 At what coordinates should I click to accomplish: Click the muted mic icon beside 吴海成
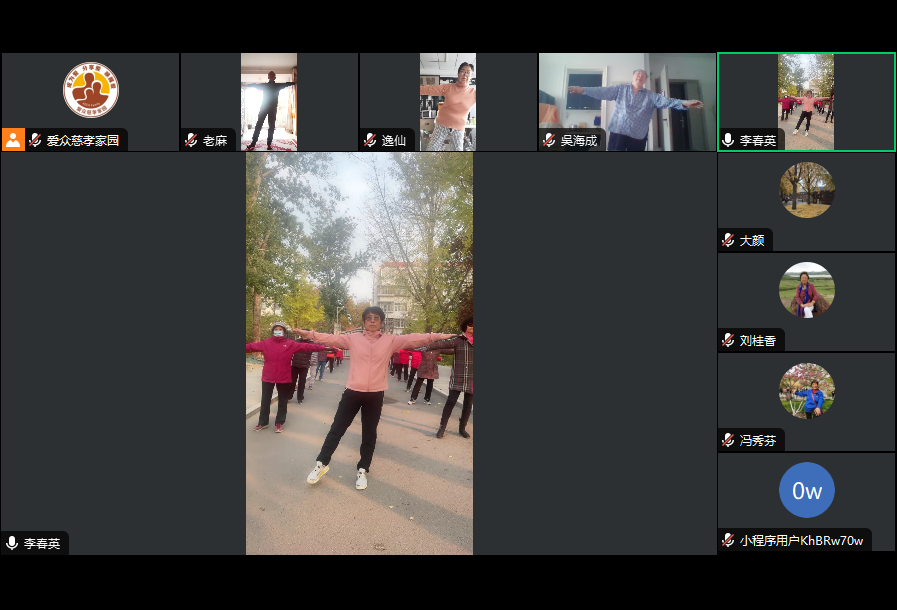point(549,141)
